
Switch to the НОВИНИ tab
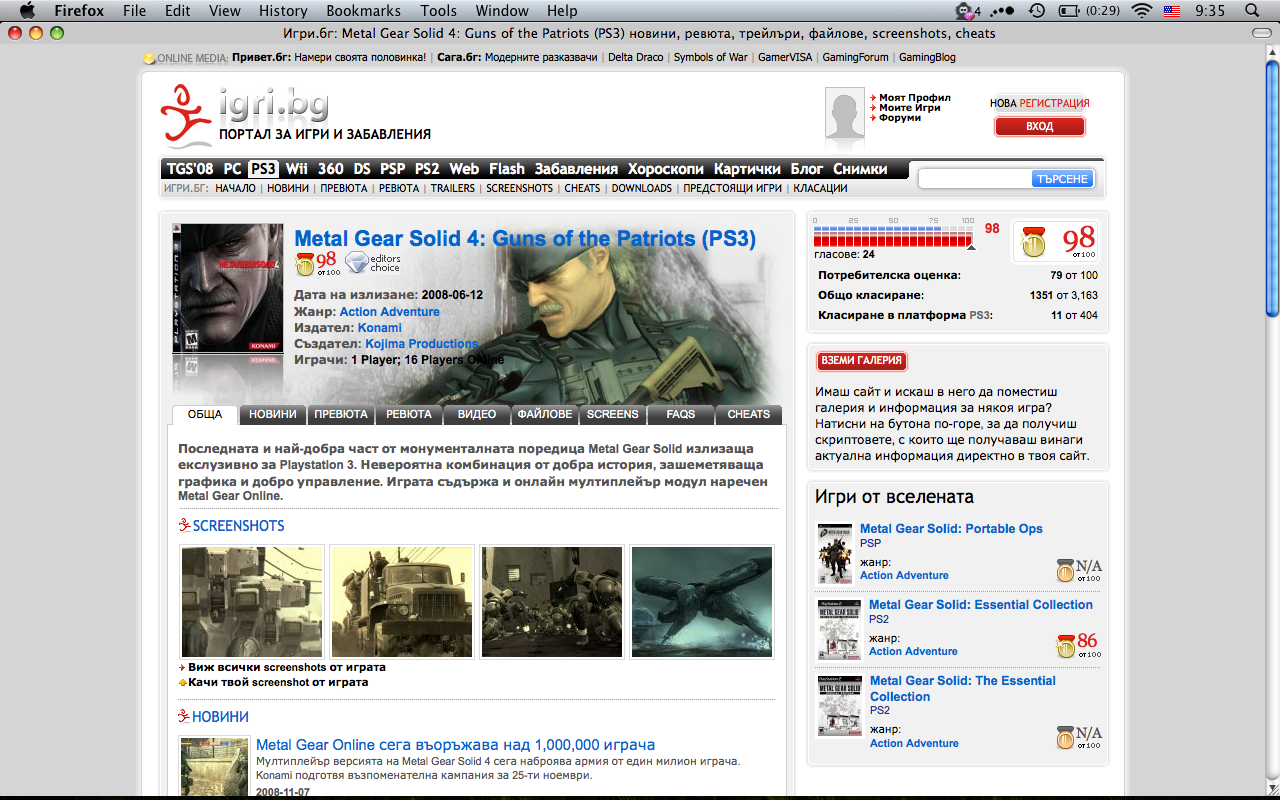[x=273, y=414]
